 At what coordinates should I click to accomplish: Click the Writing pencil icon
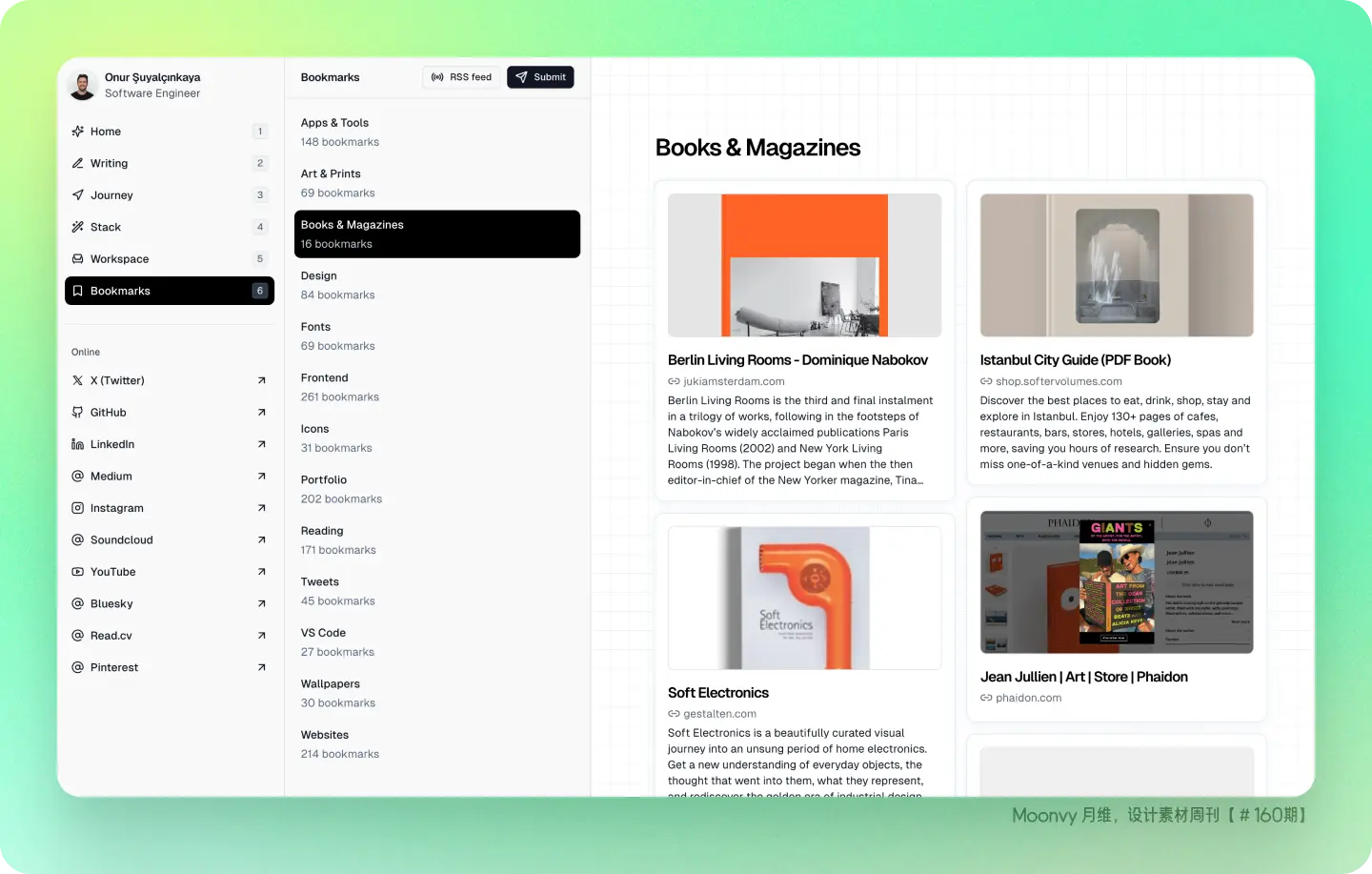[78, 163]
